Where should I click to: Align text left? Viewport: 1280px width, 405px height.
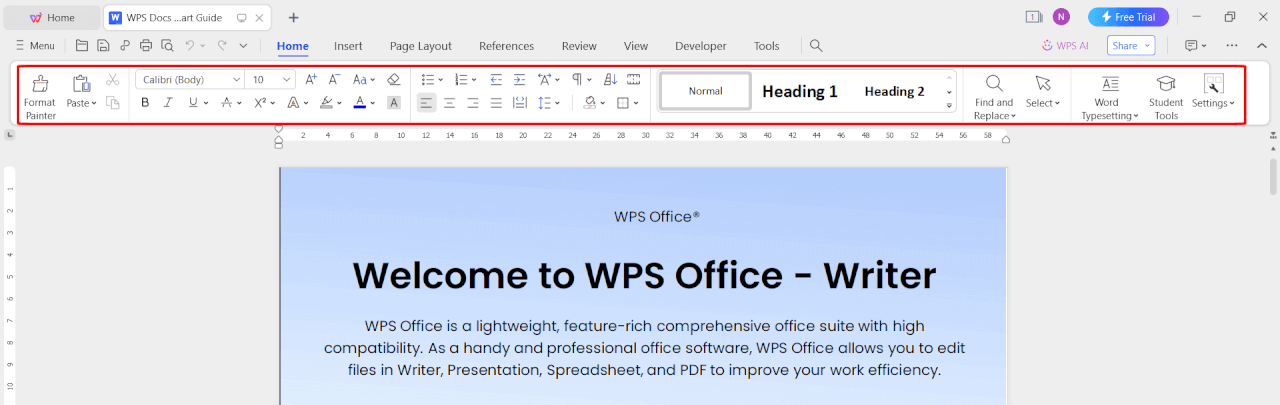(x=426, y=102)
